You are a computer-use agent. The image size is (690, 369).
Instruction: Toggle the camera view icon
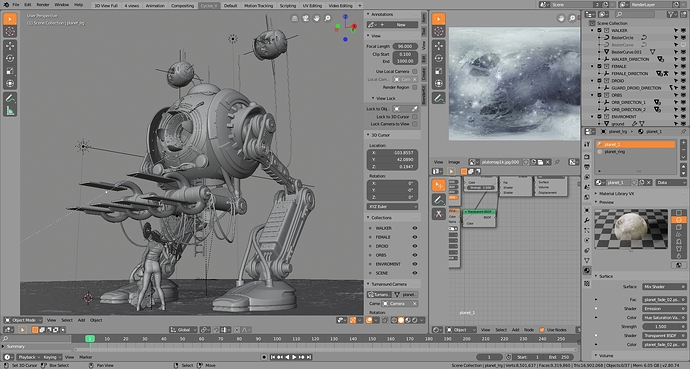[305, 18]
